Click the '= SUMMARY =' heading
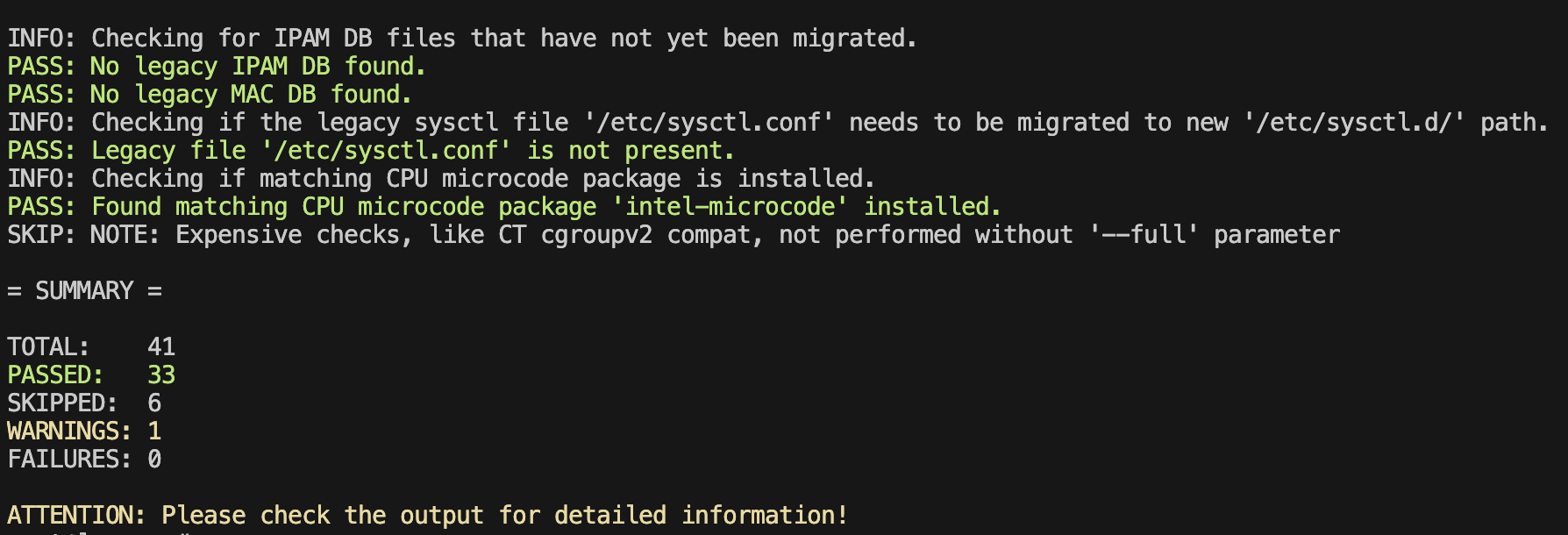Image resolution: width=1568 pixels, height=535 pixels. point(84,291)
